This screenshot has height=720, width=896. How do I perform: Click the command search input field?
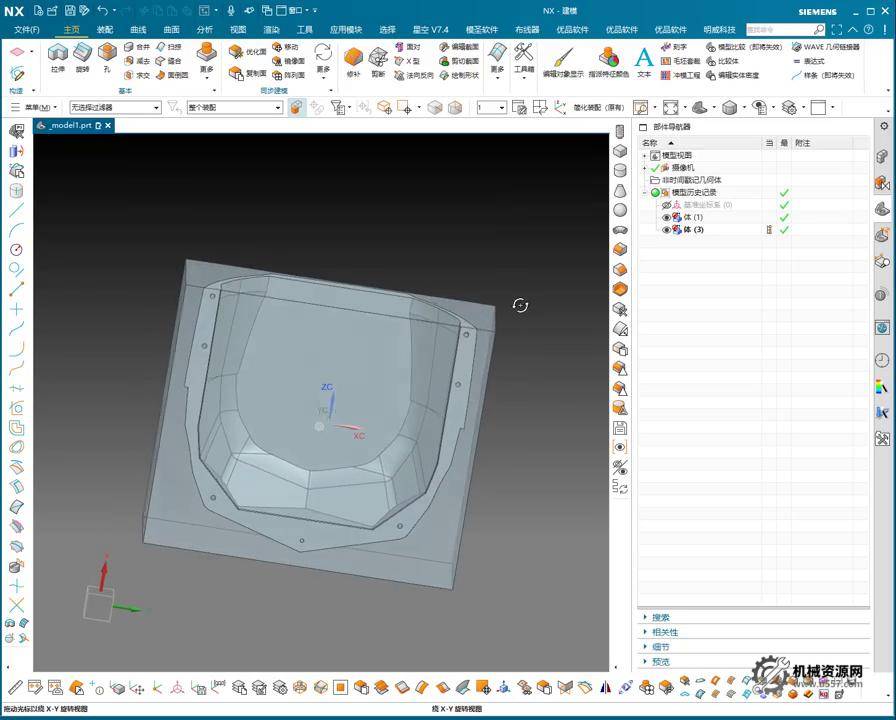click(780, 30)
